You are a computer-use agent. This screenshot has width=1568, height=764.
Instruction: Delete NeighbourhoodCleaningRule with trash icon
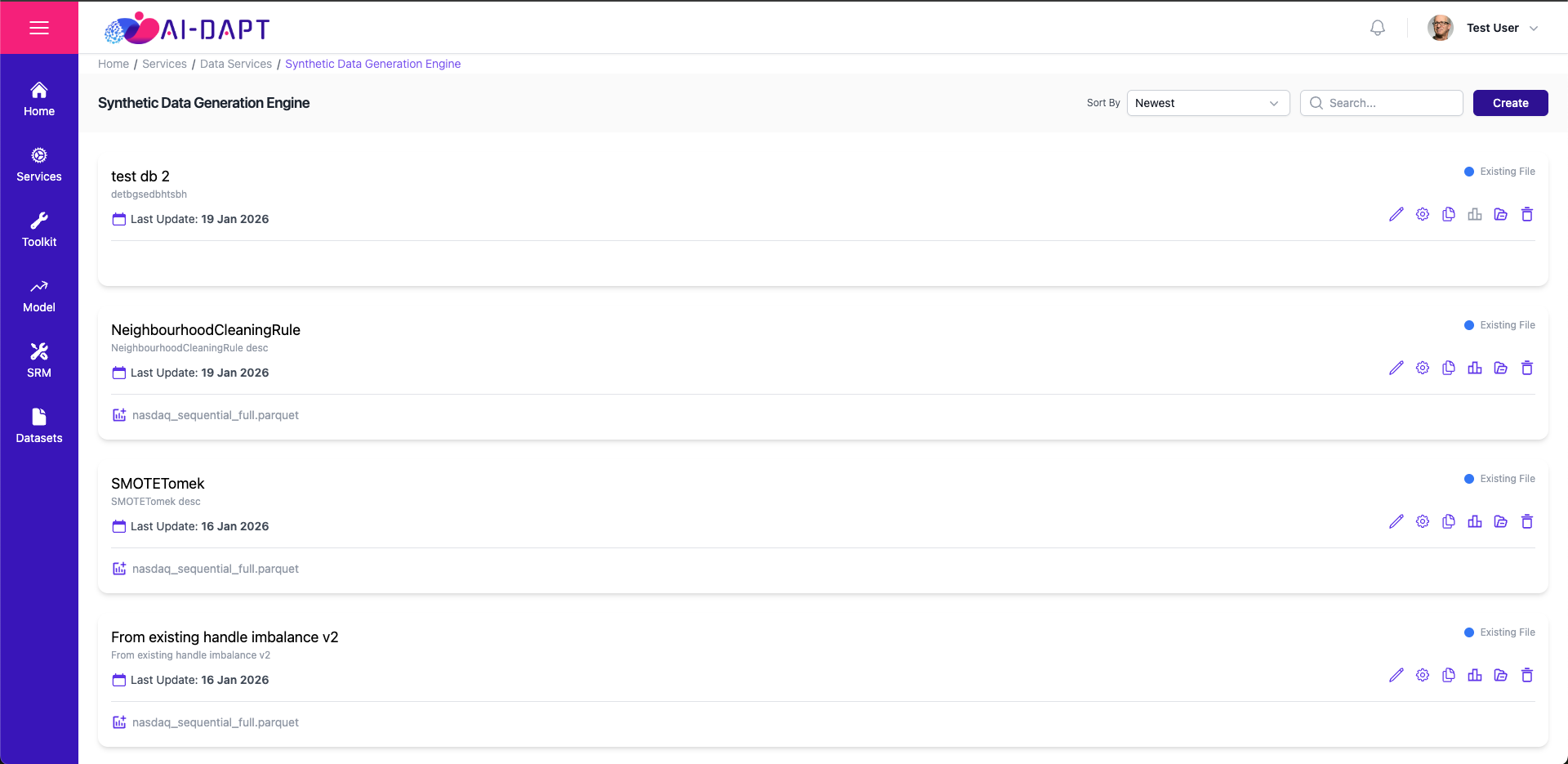1527,368
